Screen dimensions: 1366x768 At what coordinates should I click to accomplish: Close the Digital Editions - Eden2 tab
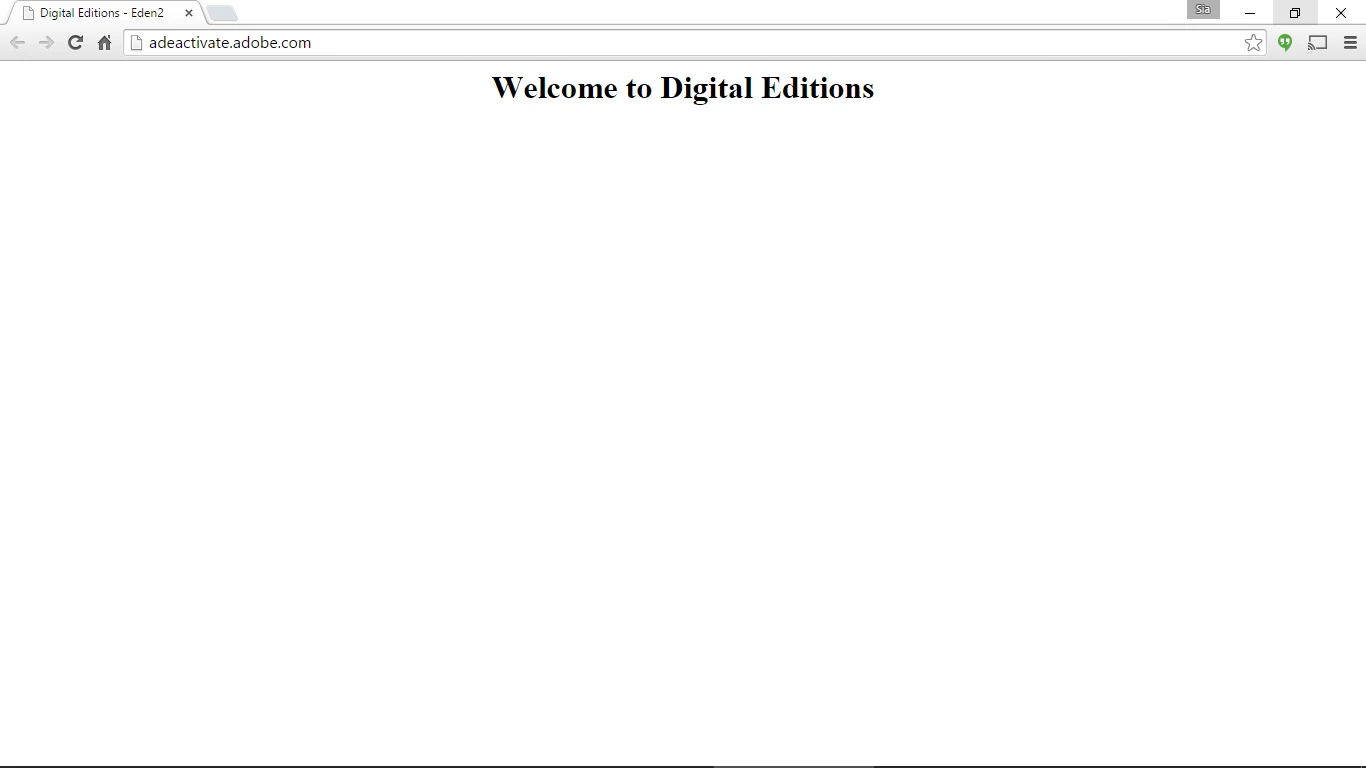pos(189,13)
